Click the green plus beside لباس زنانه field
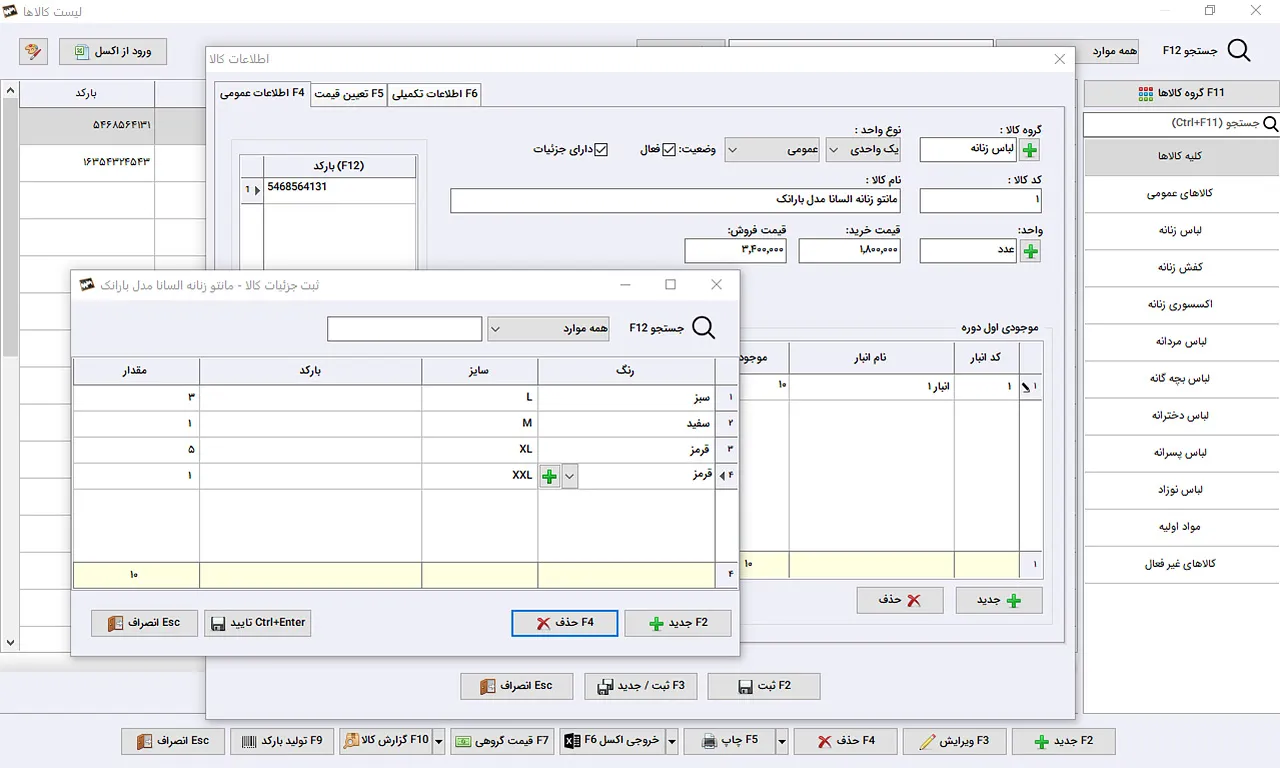 point(1029,150)
